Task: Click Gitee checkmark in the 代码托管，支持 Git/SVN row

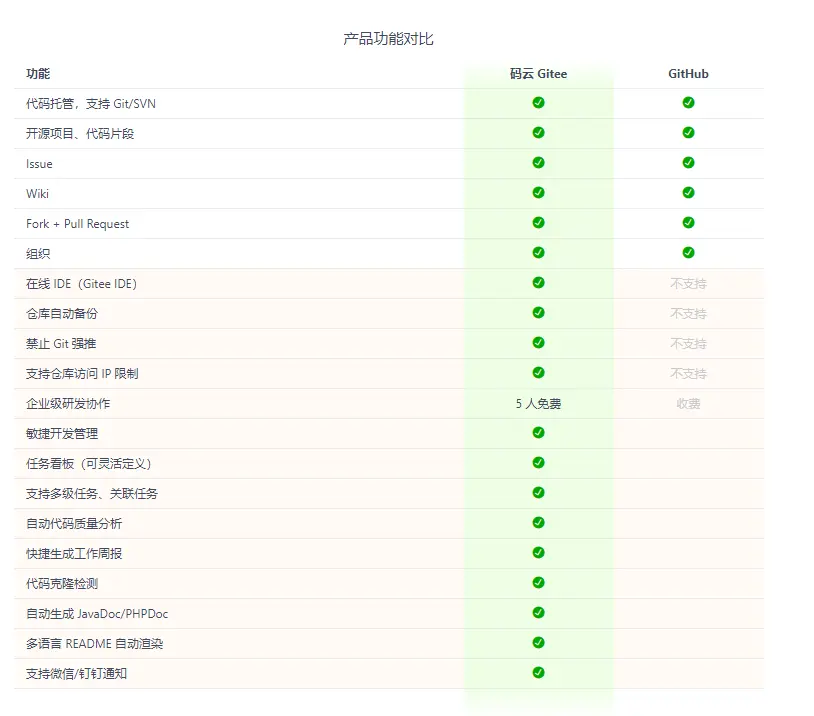Action: point(538,102)
